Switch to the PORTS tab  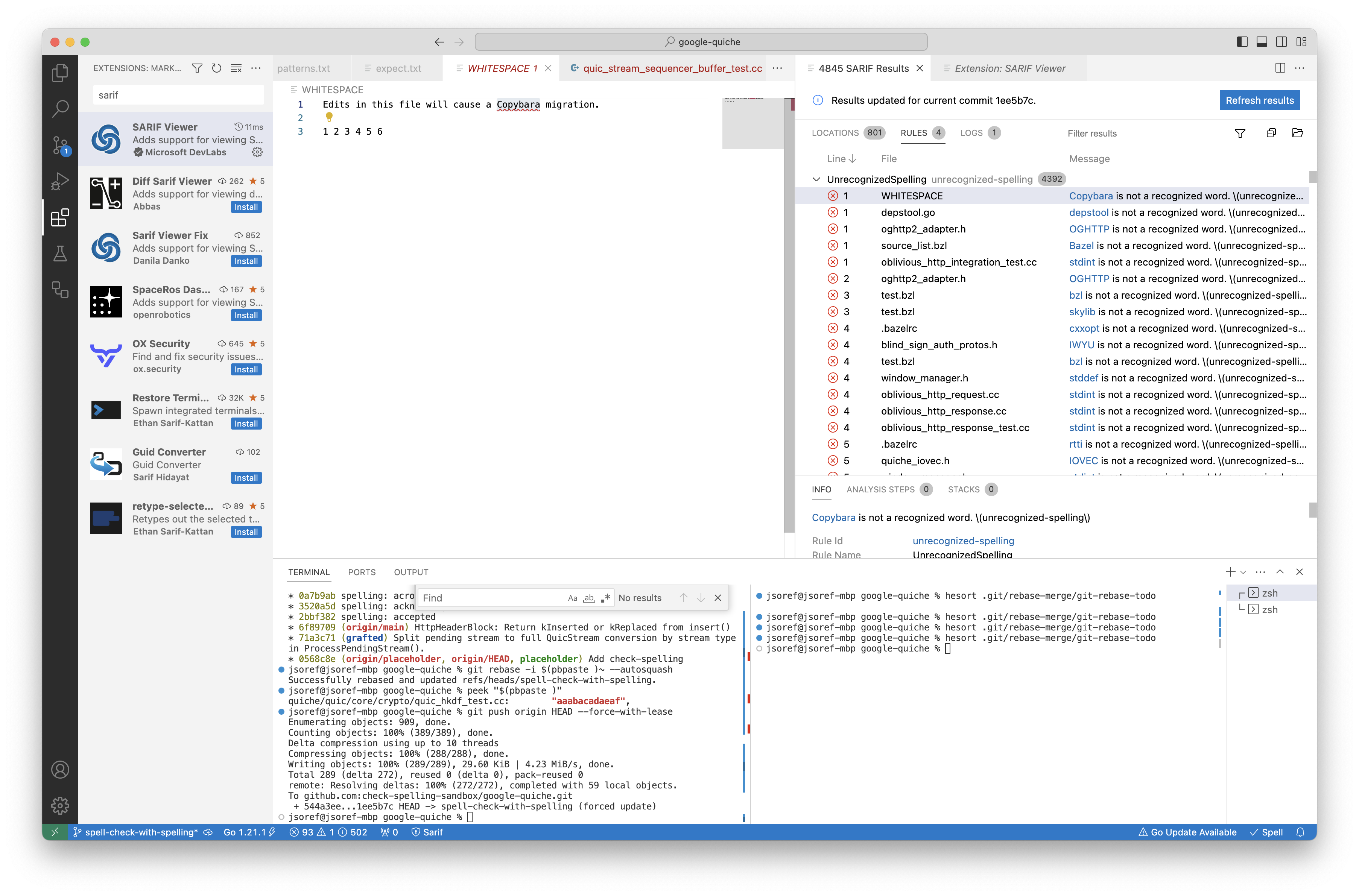362,572
